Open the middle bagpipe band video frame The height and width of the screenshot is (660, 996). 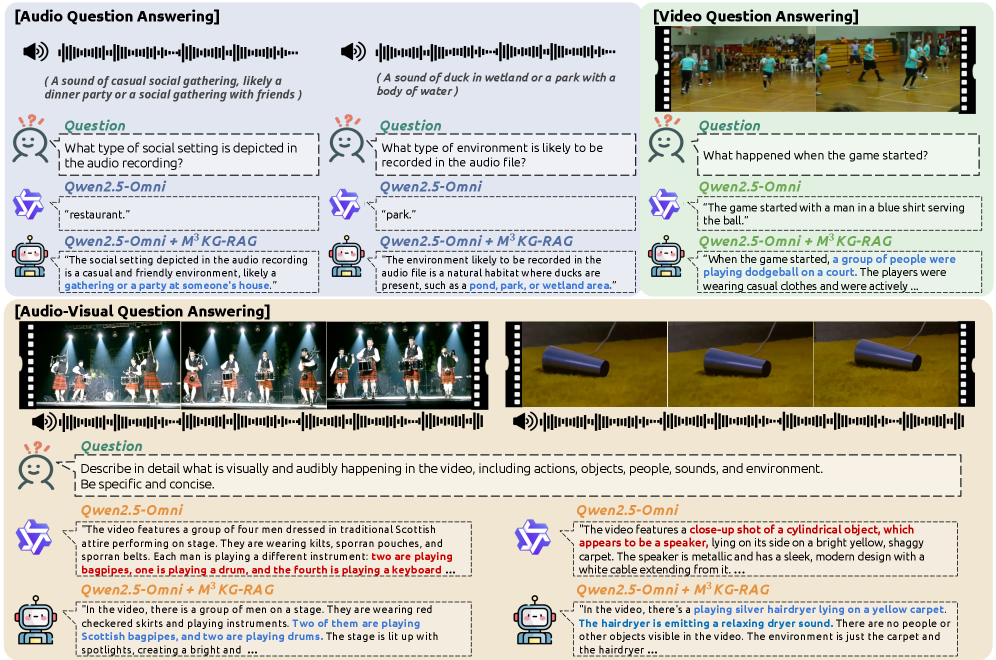[253, 363]
